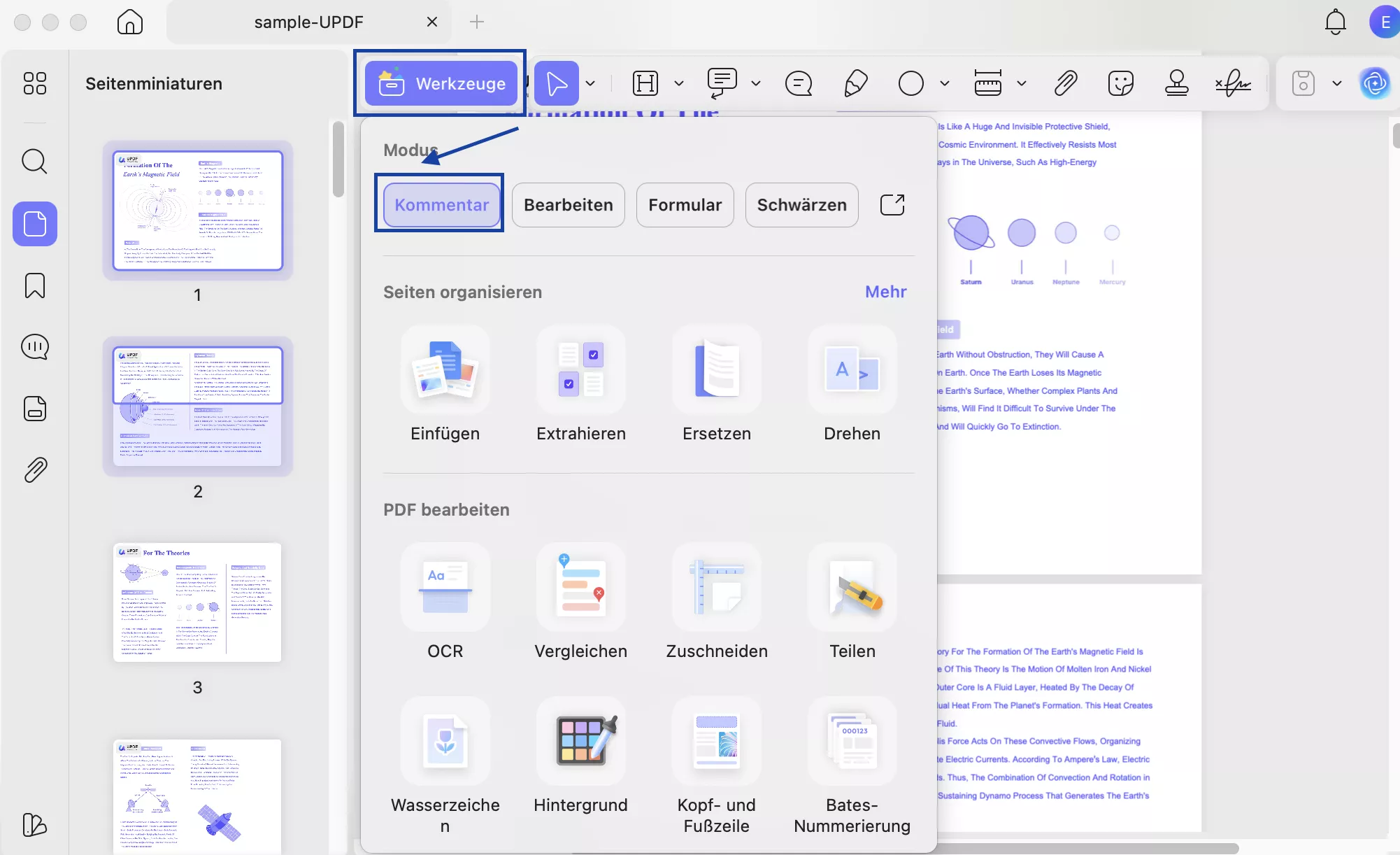
Task: Switch mode to Bearbeiten
Action: click(x=568, y=205)
